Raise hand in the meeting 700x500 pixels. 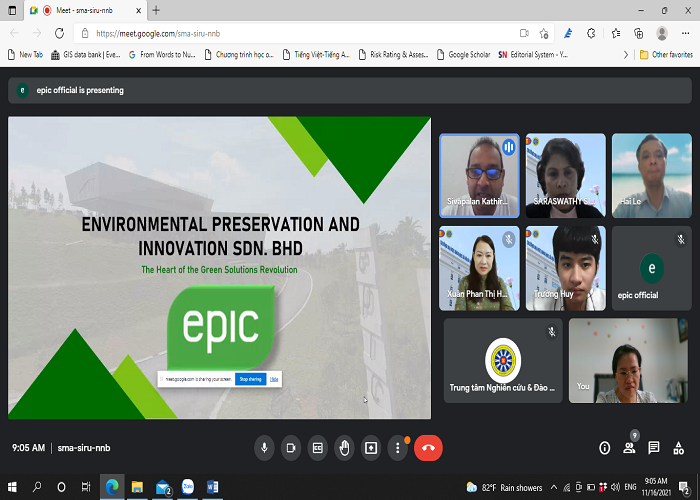[x=345, y=448]
